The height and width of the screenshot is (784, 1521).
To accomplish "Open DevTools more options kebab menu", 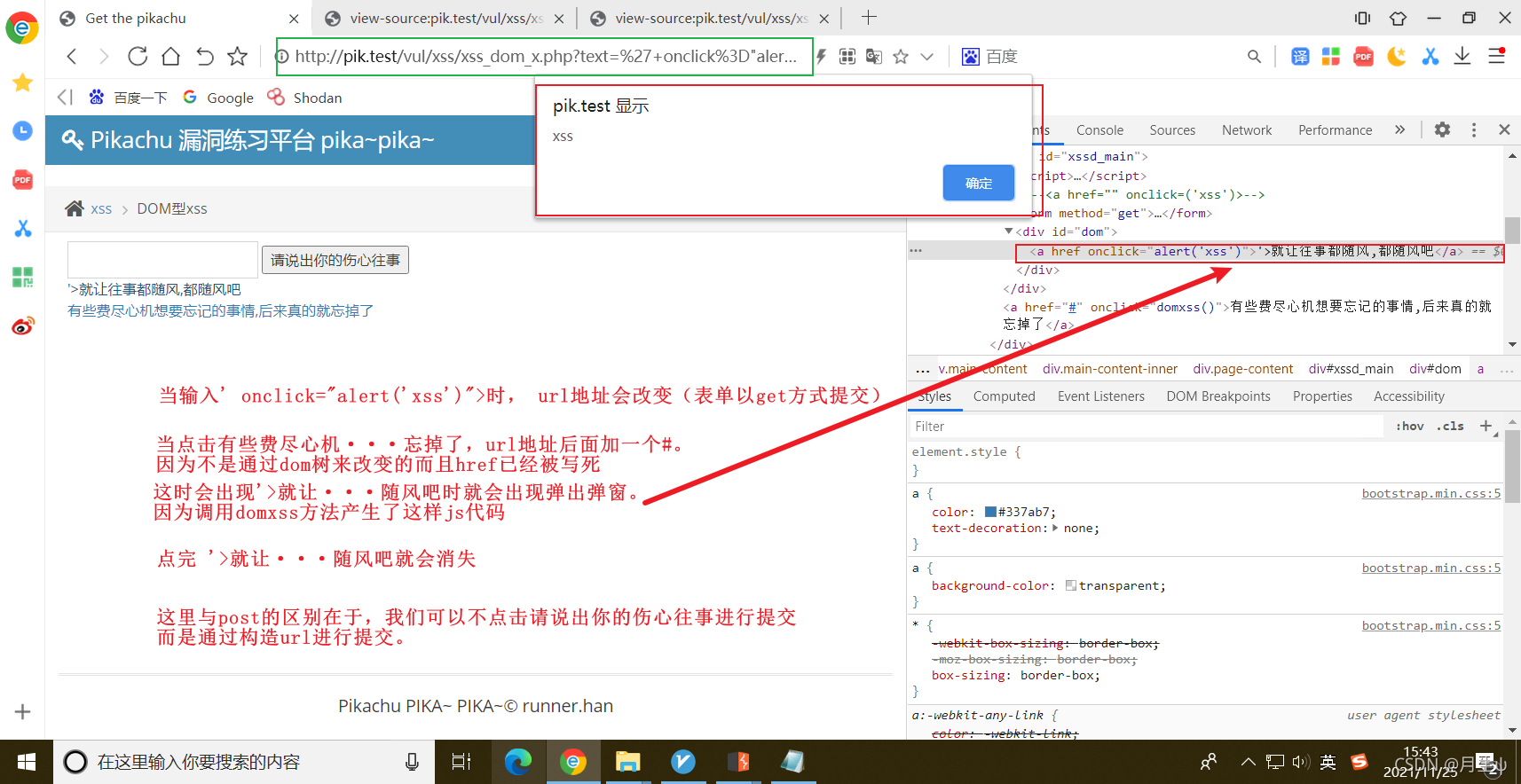I will pos(1474,129).
